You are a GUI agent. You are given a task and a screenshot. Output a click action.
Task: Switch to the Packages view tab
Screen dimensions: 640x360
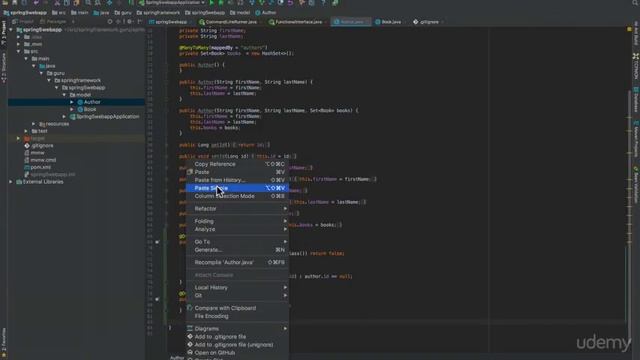(x=53, y=22)
